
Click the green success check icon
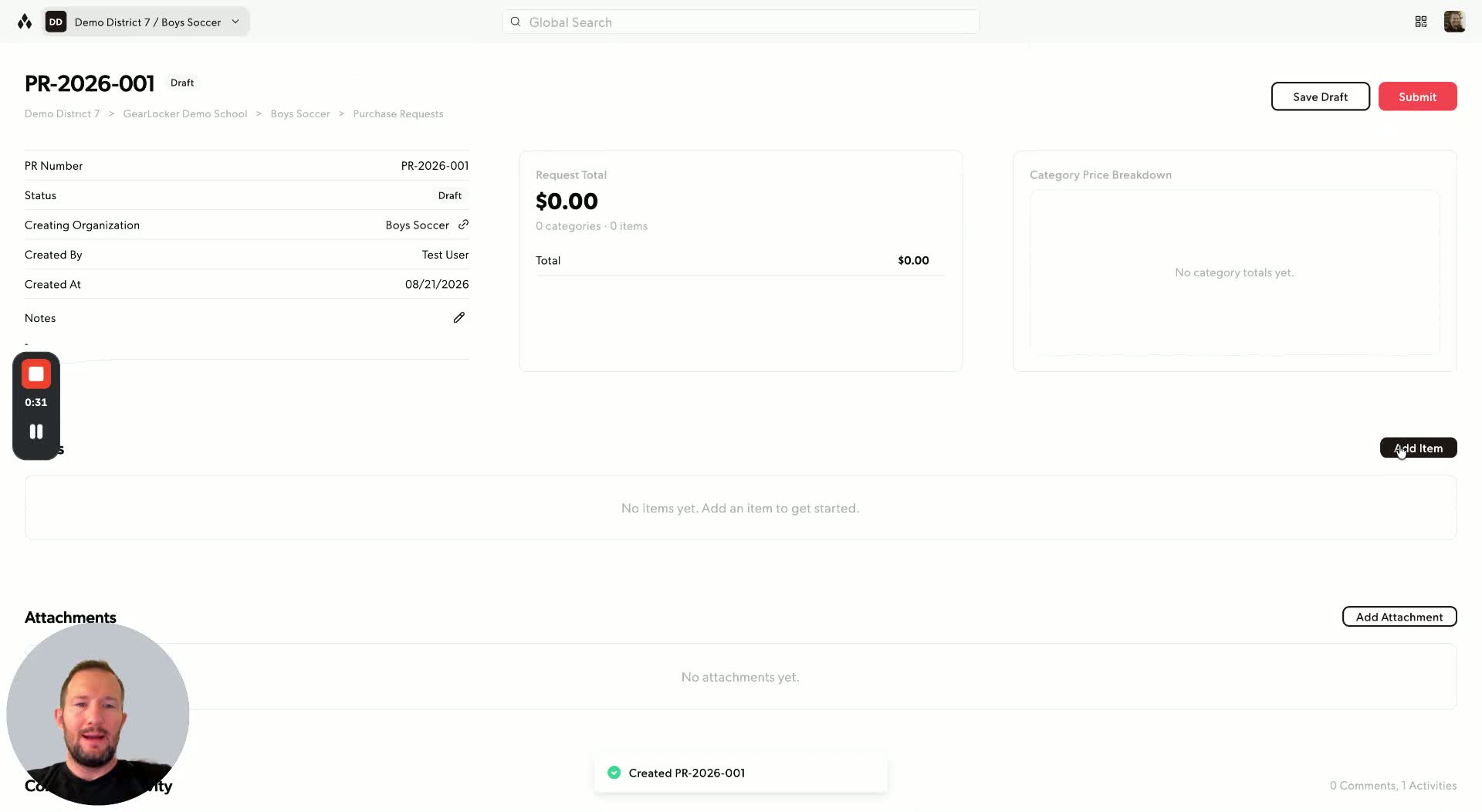pyautogui.click(x=614, y=773)
